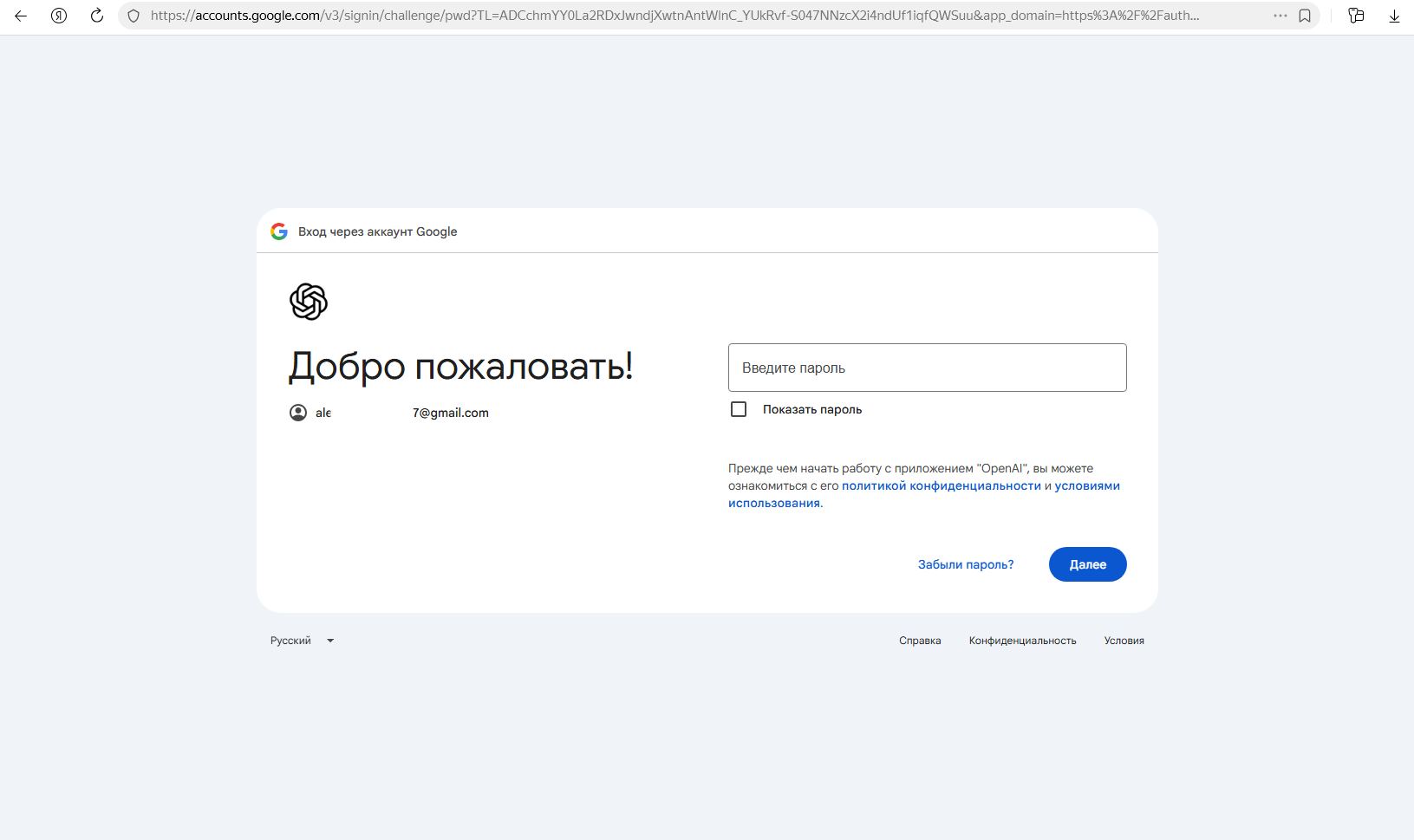Open the site protection shield icon

tap(134, 16)
